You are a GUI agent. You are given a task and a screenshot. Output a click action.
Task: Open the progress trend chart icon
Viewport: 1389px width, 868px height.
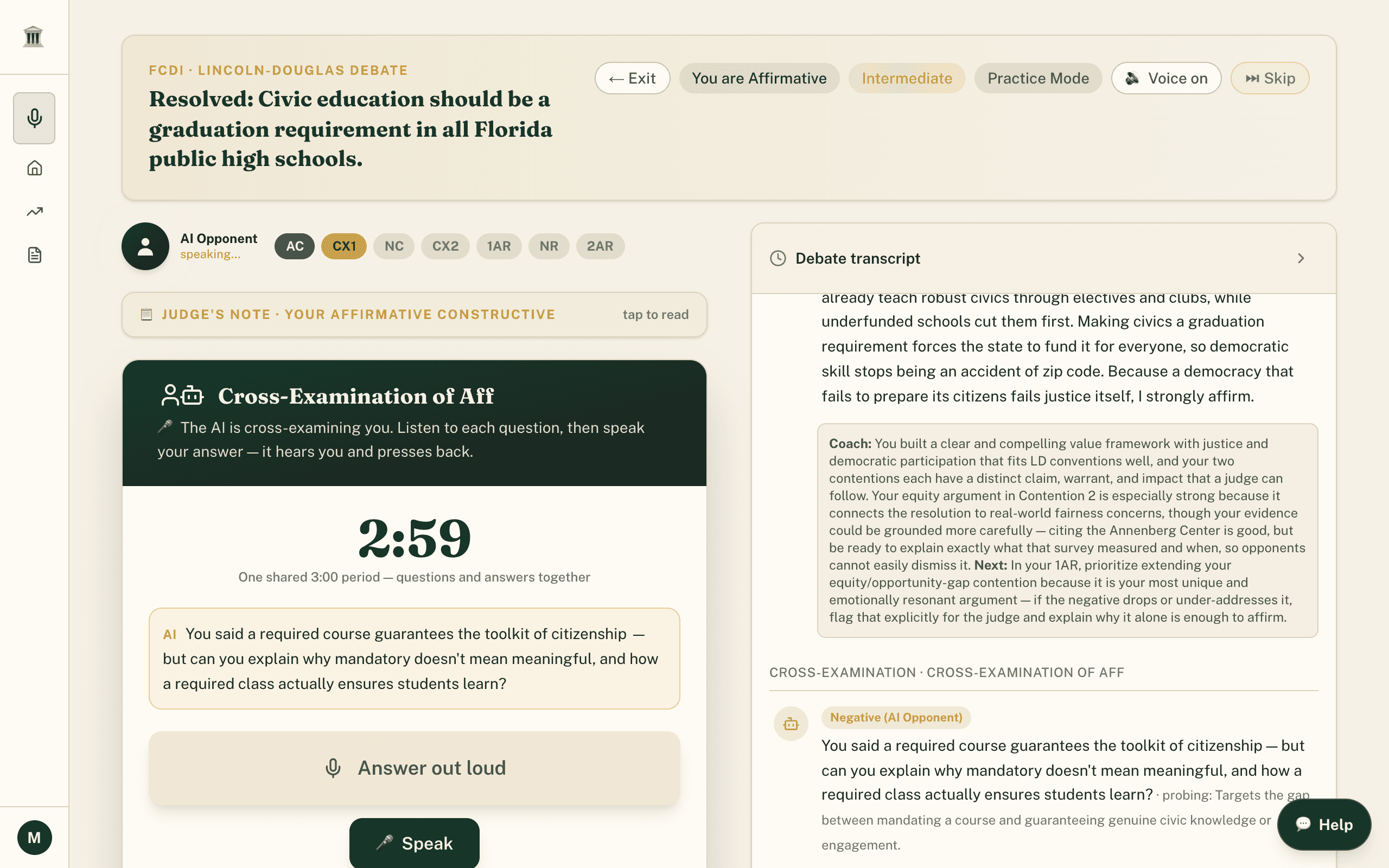pos(34,211)
